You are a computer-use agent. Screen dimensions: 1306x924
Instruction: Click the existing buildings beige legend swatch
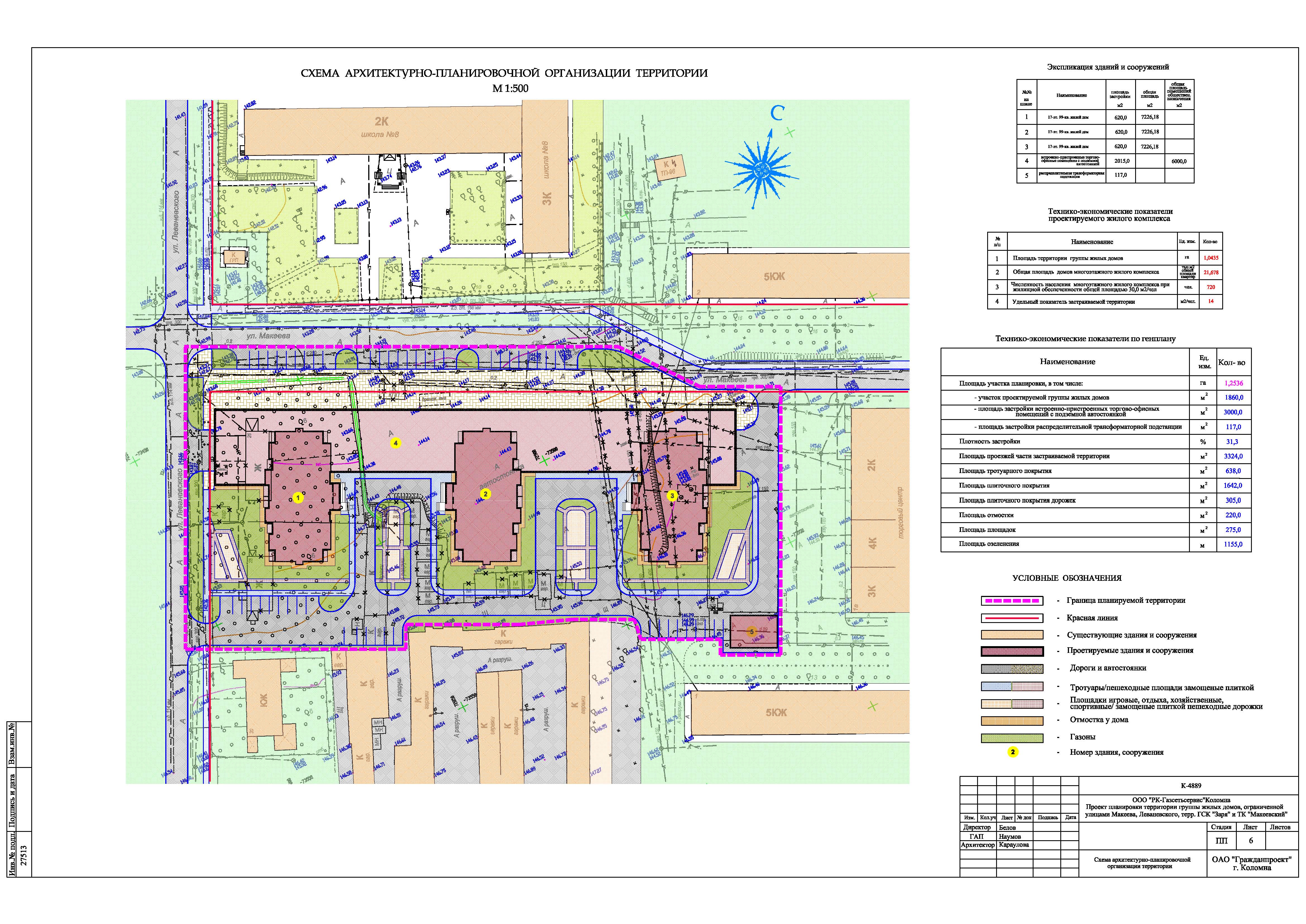tap(1012, 635)
